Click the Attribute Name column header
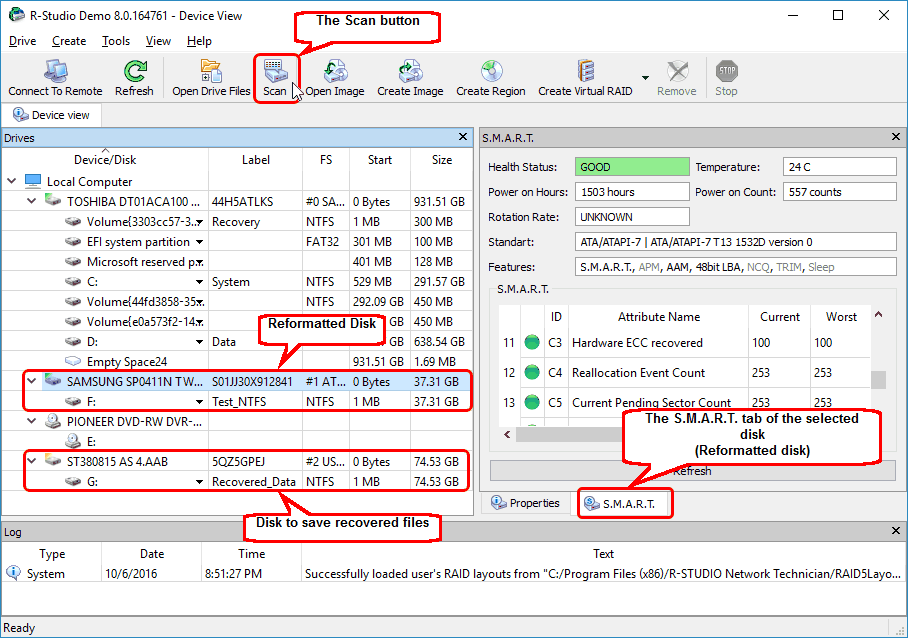908x638 pixels. [658, 317]
